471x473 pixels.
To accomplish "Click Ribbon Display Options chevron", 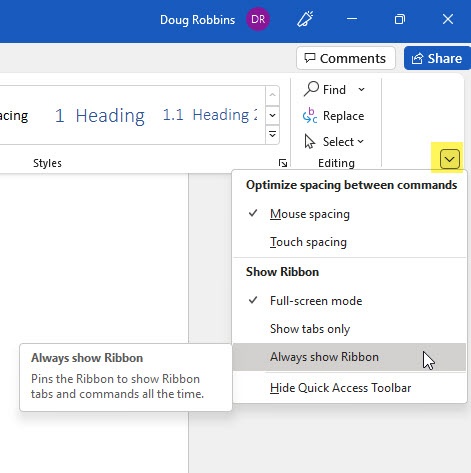I will pos(449,159).
